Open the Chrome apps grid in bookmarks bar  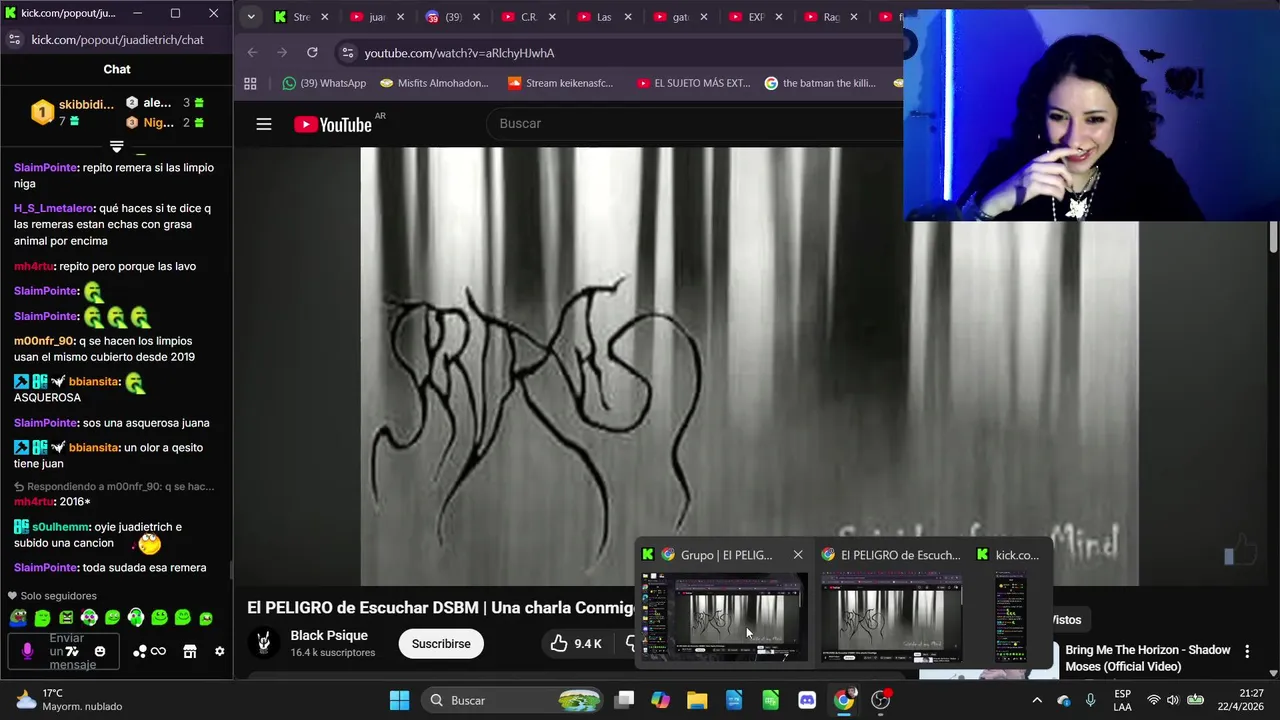tap(250, 83)
